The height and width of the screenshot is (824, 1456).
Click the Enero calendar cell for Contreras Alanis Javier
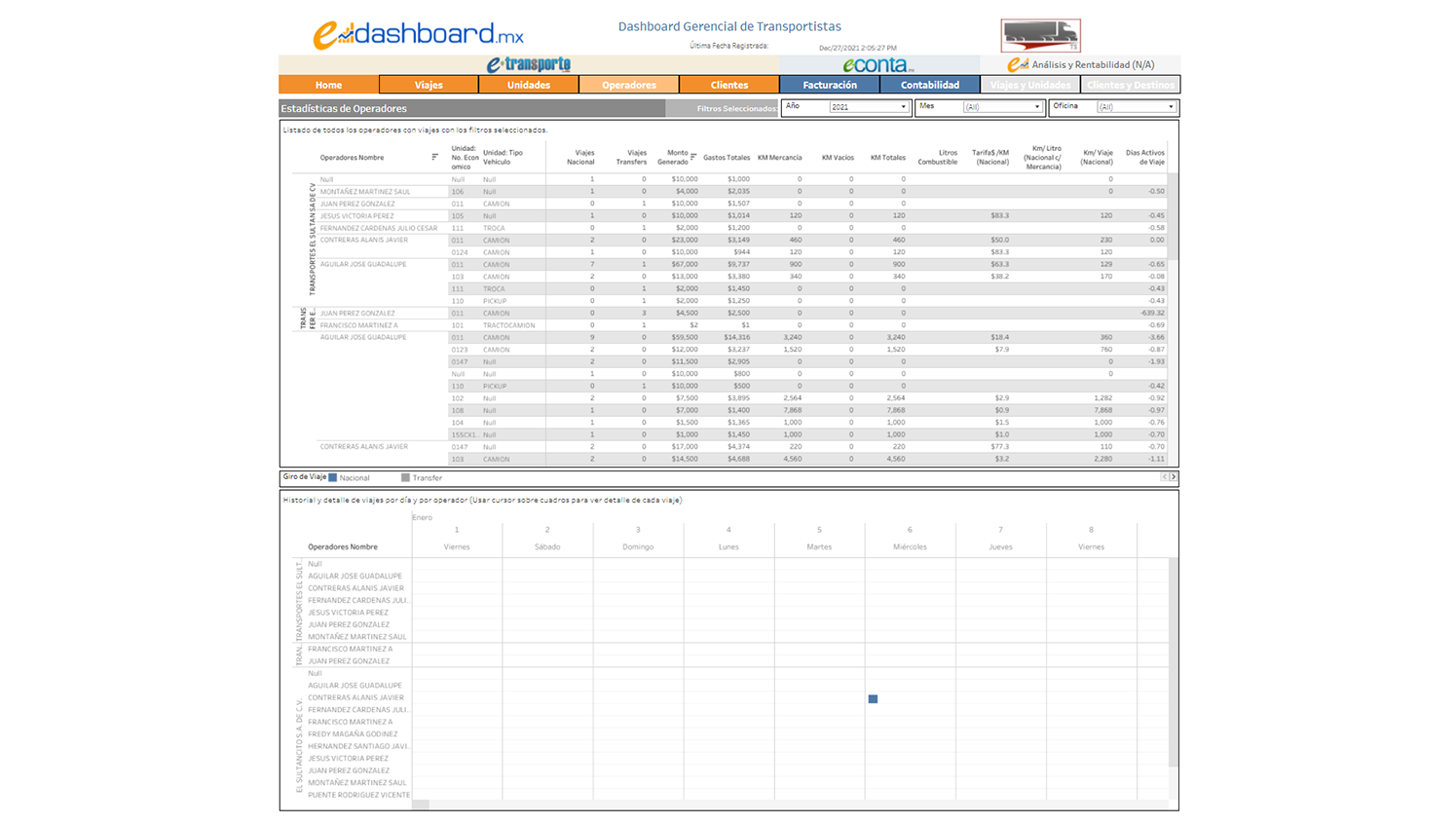[x=873, y=698]
